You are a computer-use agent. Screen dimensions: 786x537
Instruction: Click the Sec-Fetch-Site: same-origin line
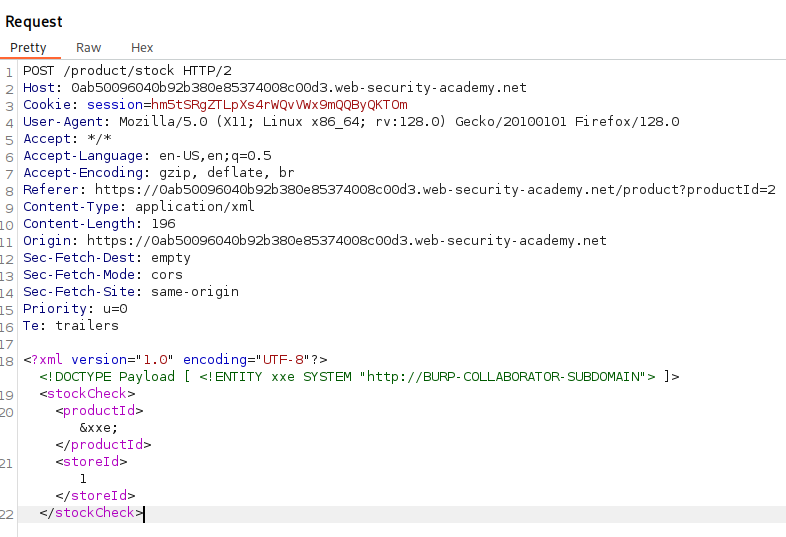click(131, 292)
